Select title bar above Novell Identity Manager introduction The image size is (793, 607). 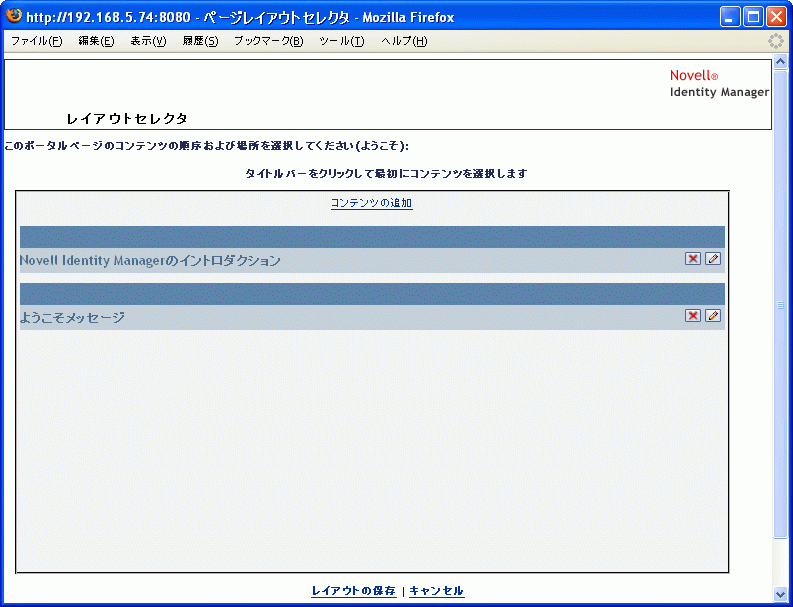[372, 237]
